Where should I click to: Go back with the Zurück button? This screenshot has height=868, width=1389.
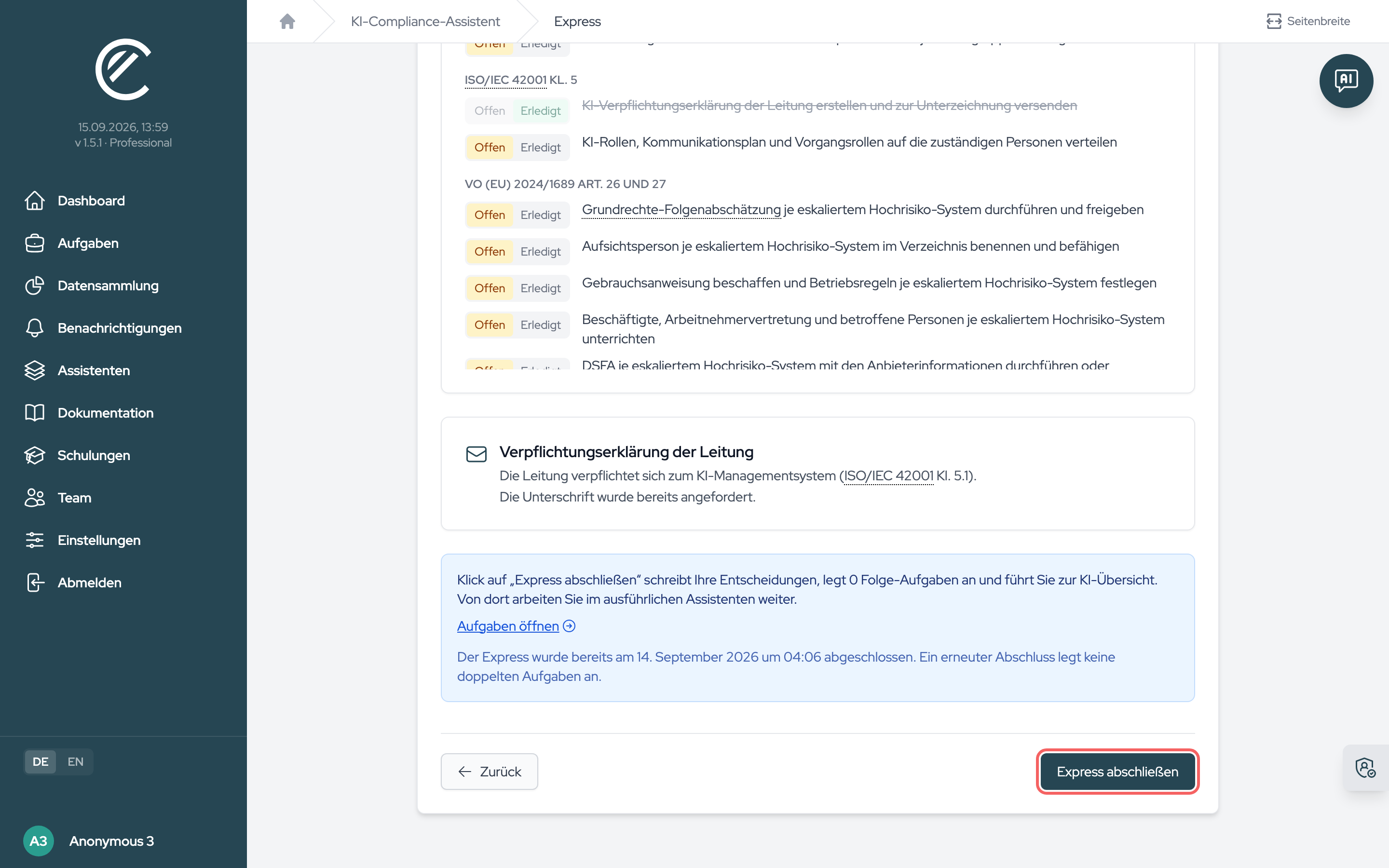489,772
